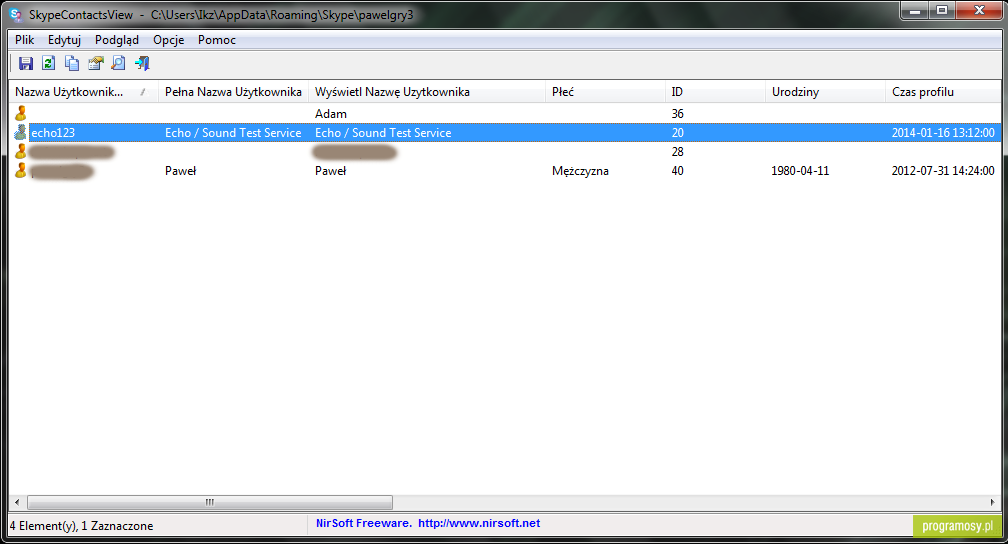Open the Podgląd menu

[116, 40]
